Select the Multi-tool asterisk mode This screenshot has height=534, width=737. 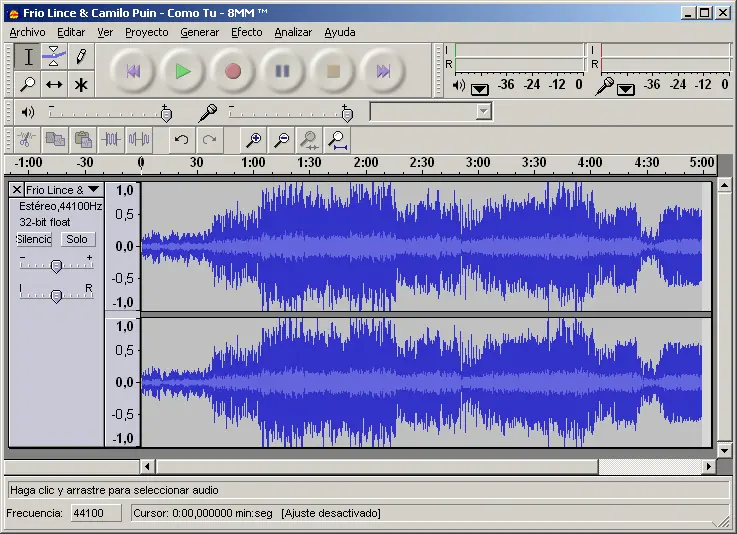tap(81, 84)
